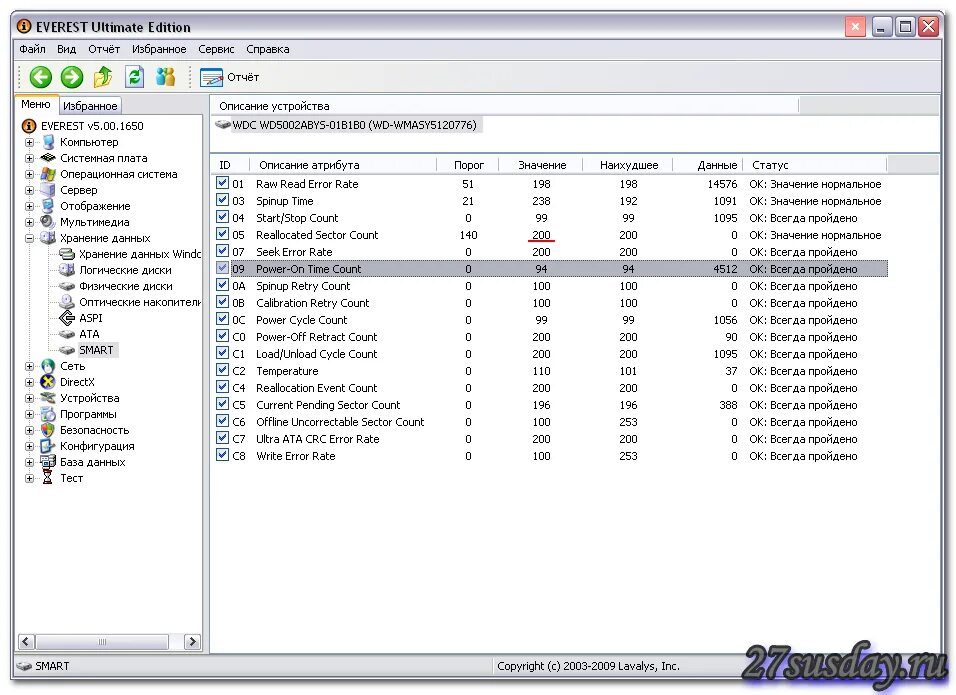Select the Сеть tree icon

pyautogui.click(x=48, y=366)
